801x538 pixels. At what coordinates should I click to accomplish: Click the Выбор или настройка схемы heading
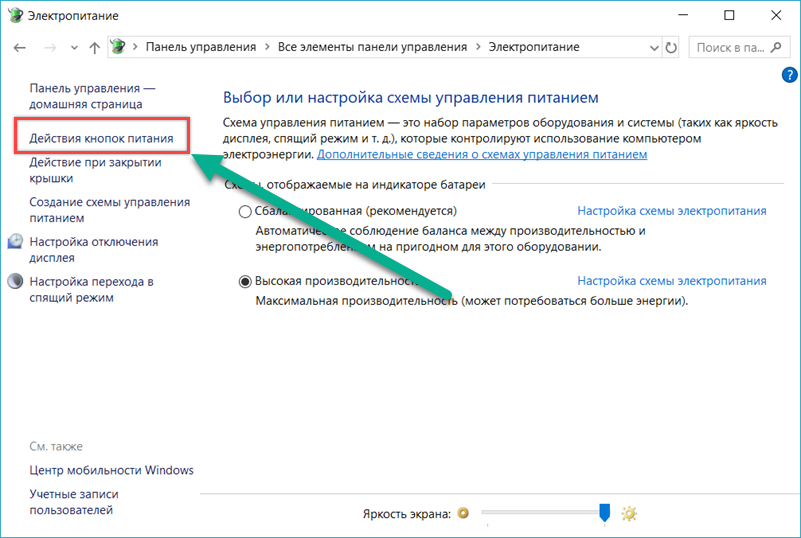pyautogui.click(x=410, y=98)
